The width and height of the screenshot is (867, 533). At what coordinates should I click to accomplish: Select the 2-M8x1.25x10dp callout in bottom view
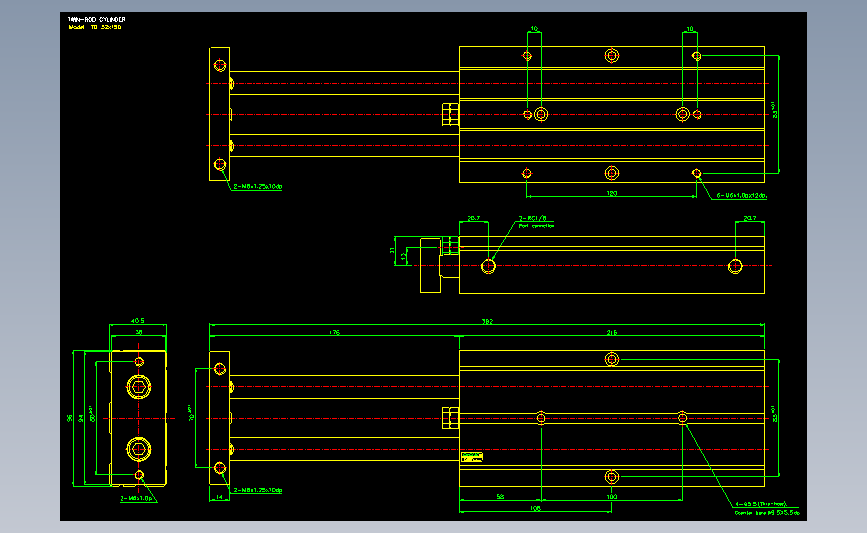(258, 490)
